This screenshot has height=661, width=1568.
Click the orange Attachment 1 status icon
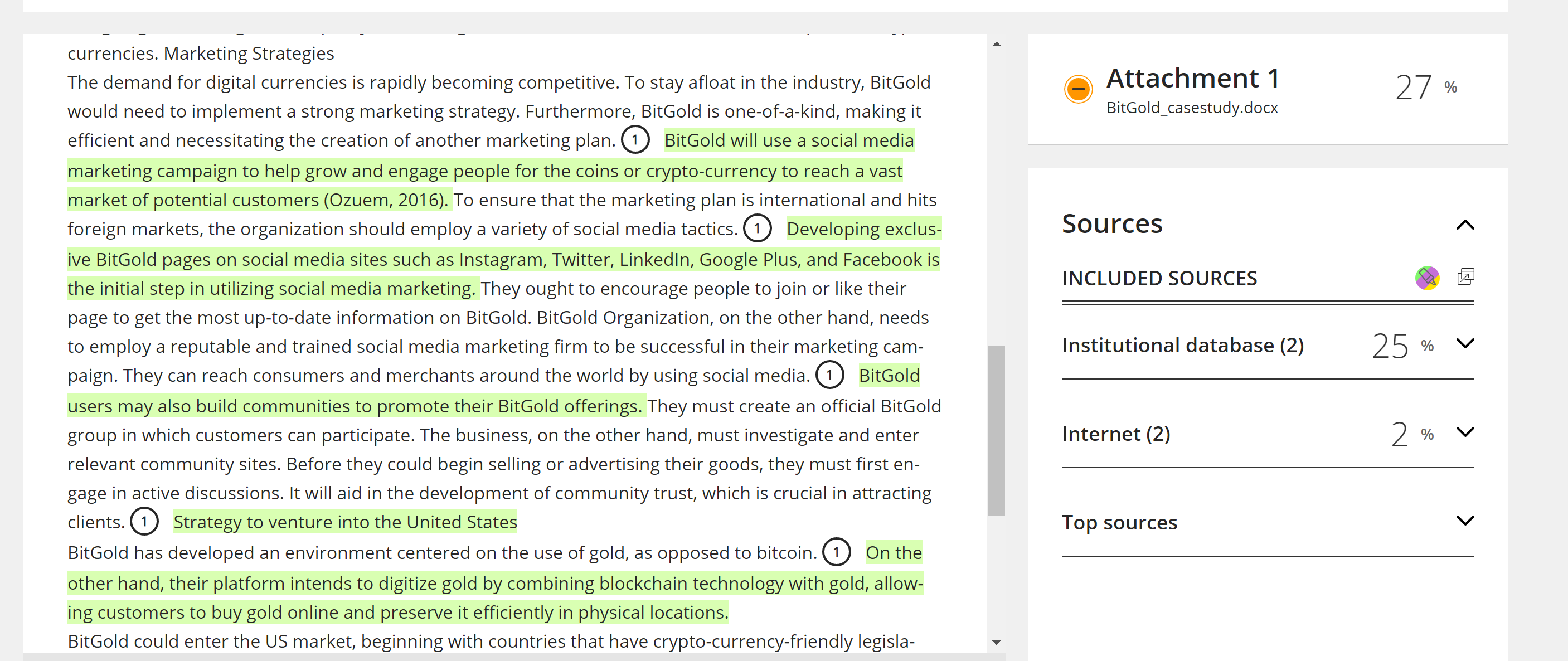pyautogui.click(x=1078, y=90)
